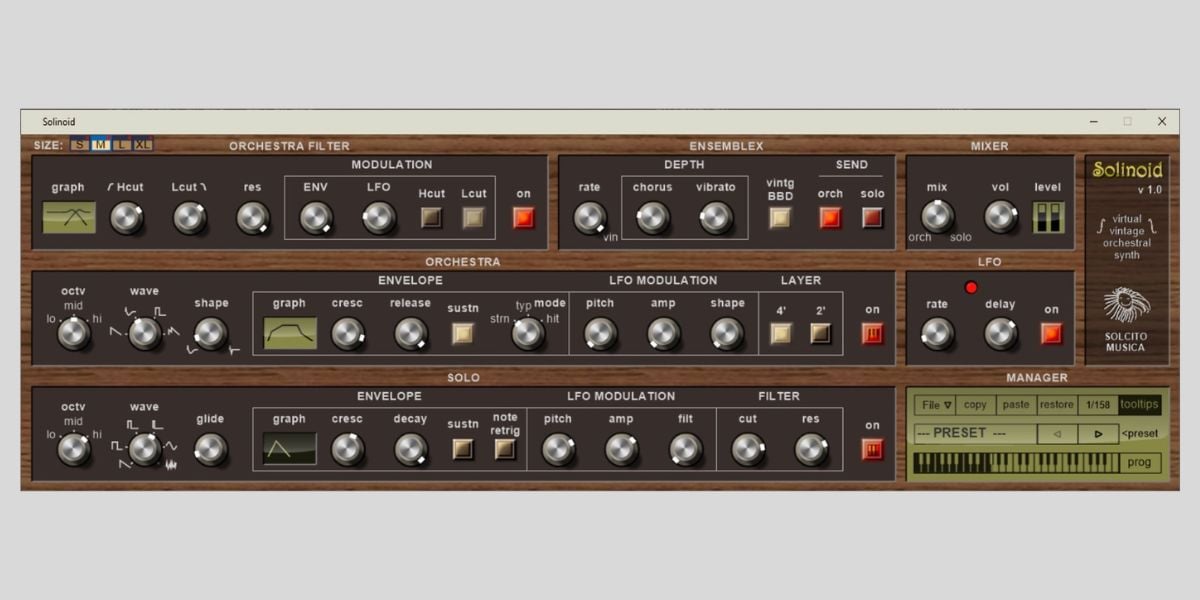
Task: Toggle the Modulation Hcut switch
Action: [432, 217]
